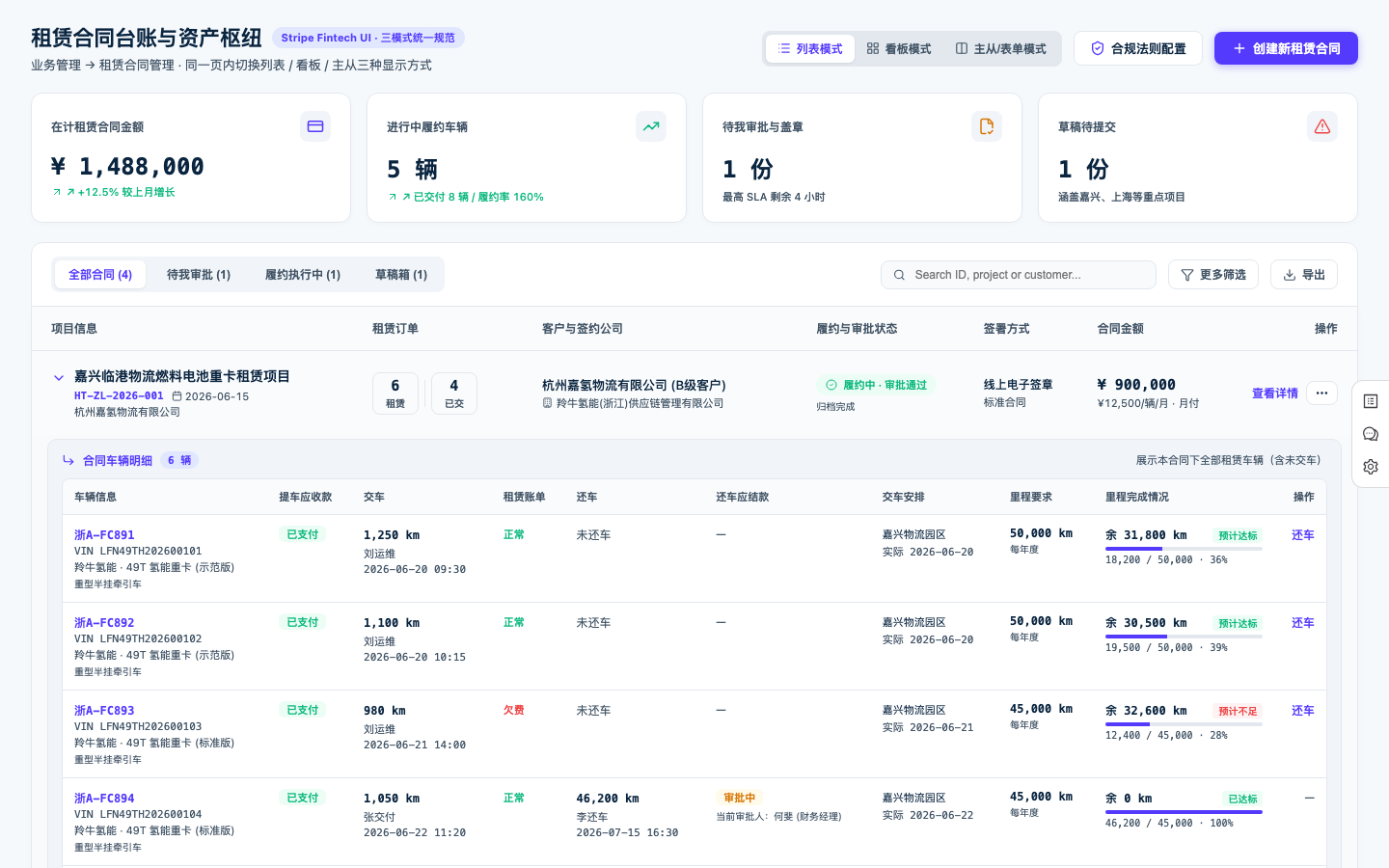Click 还车 for vehicle 浙A-FC892
Screen dimensions: 1389x868
pos(1303,623)
